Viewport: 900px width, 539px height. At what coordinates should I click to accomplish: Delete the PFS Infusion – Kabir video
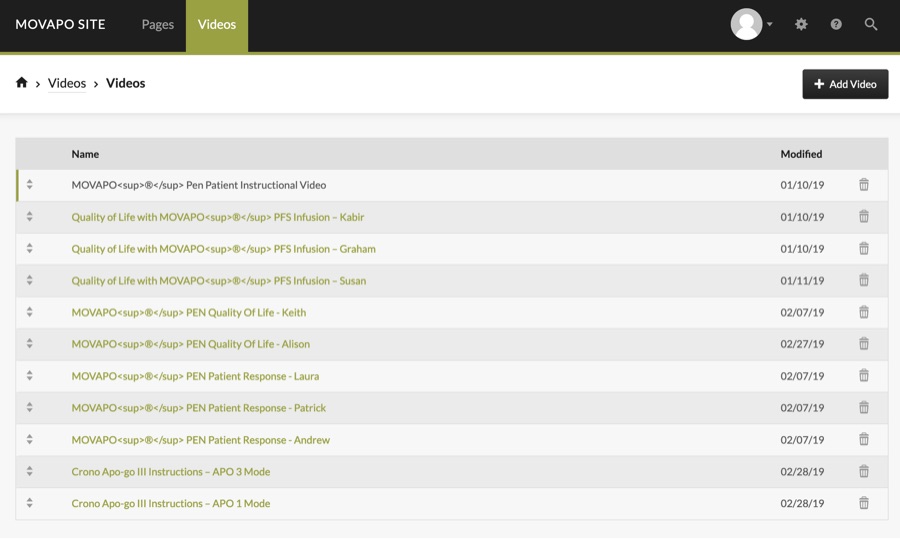864,217
